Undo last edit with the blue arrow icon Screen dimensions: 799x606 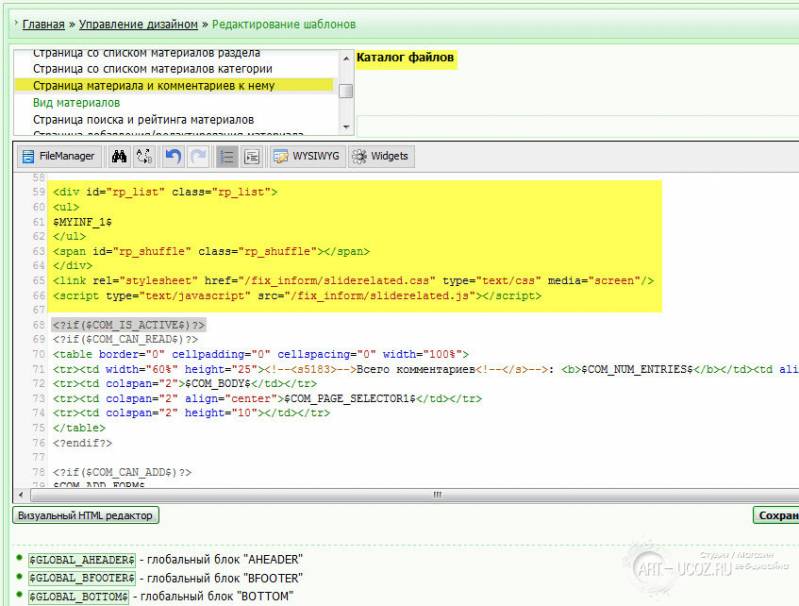point(173,156)
